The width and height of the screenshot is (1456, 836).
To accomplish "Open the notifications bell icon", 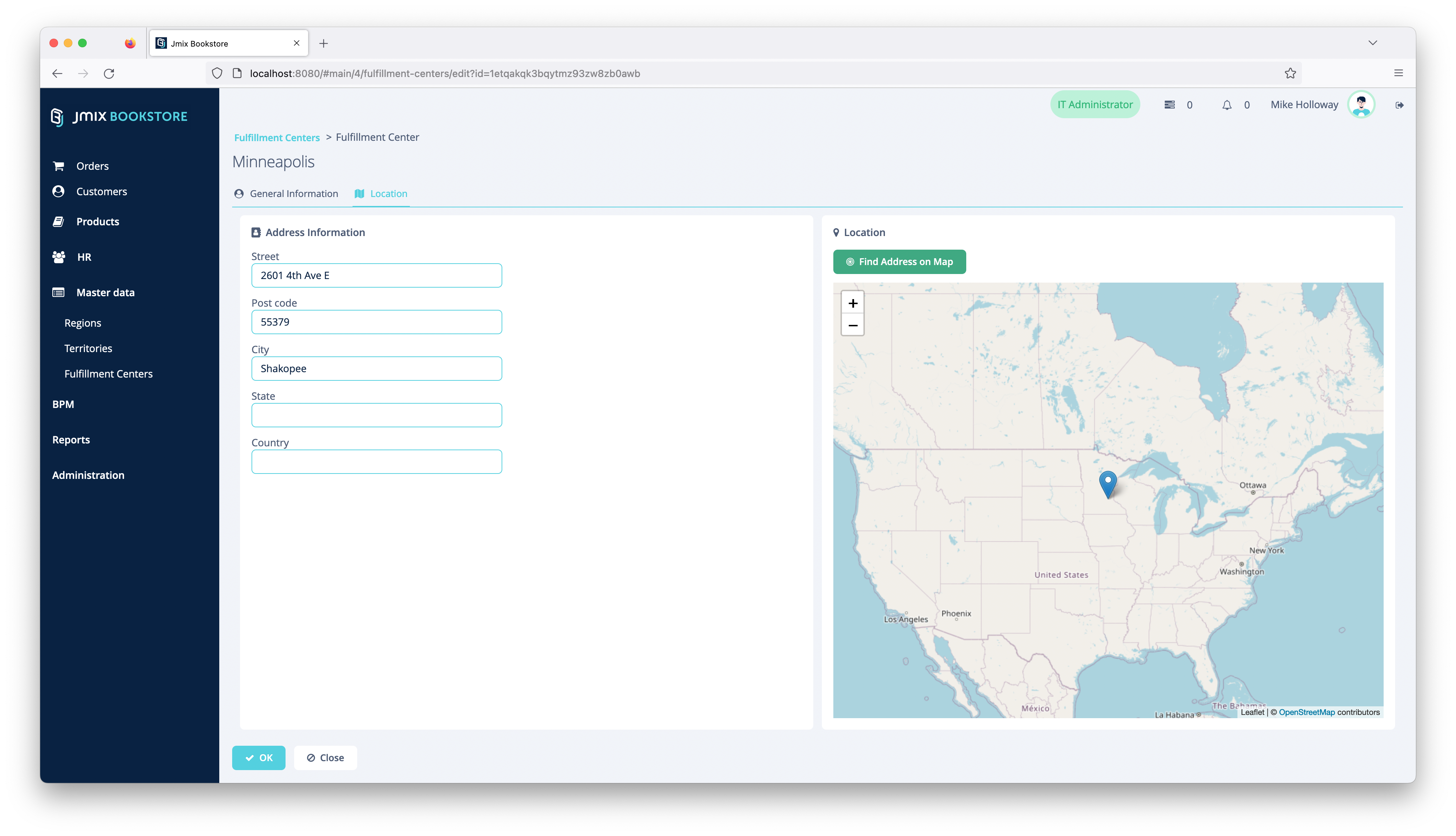I will coord(1226,105).
